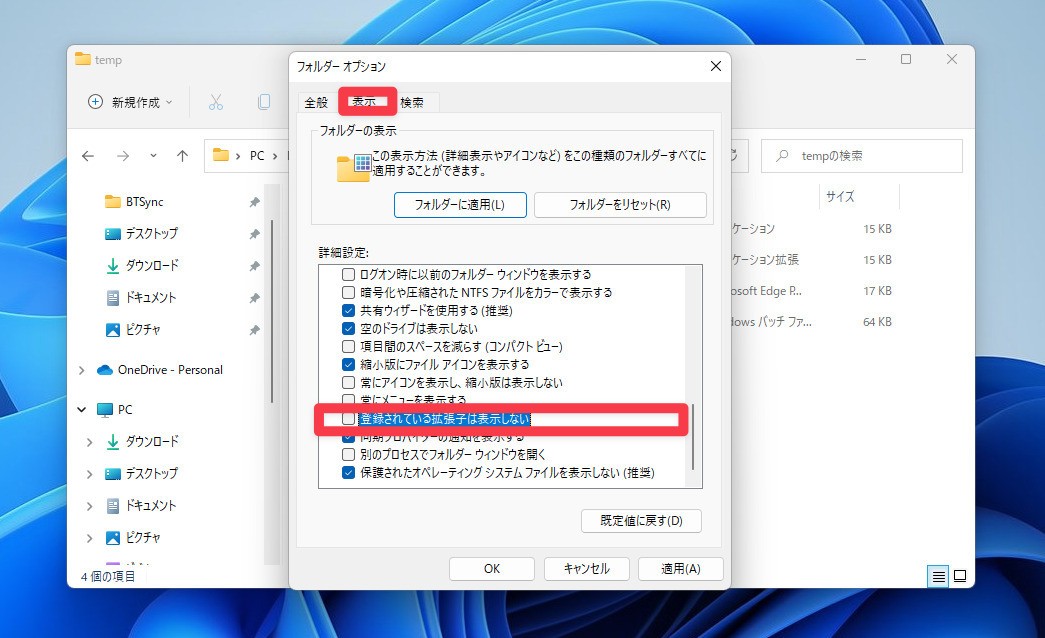This screenshot has width=1045, height=638.
Task: Click 既定値に戻す(D) button
Action: click(641, 521)
